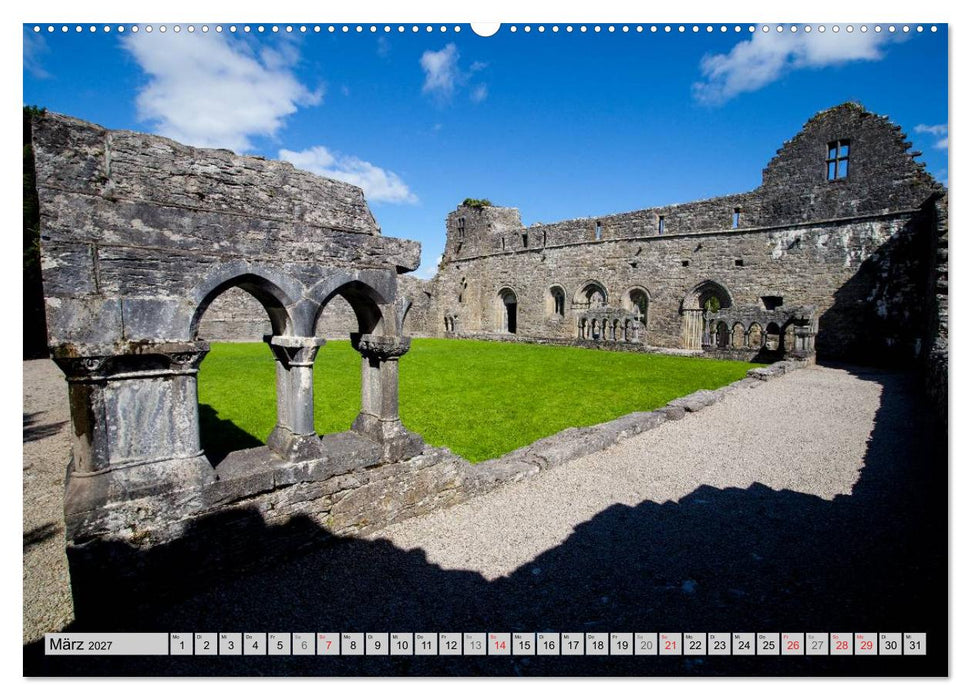The height and width of the screenshot is (700, 971).
Task: Select greyed Saturday 6 date cell
Action: click(303, 644)
